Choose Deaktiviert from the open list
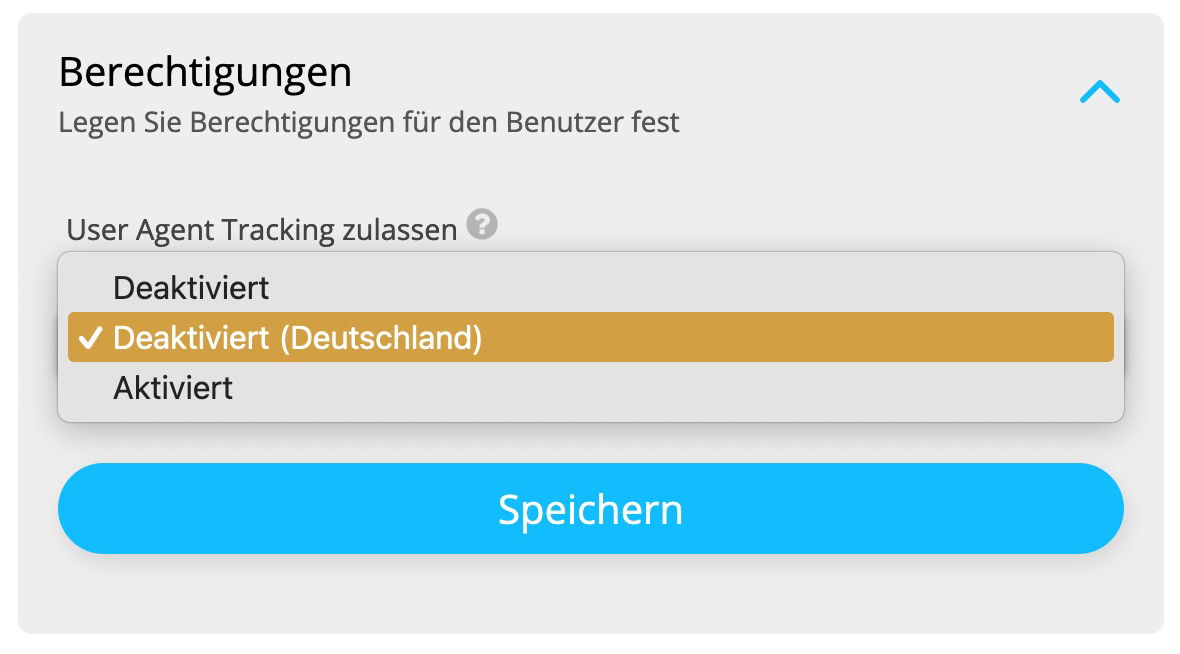The image size is (1180, 654). tap(192, 287)
